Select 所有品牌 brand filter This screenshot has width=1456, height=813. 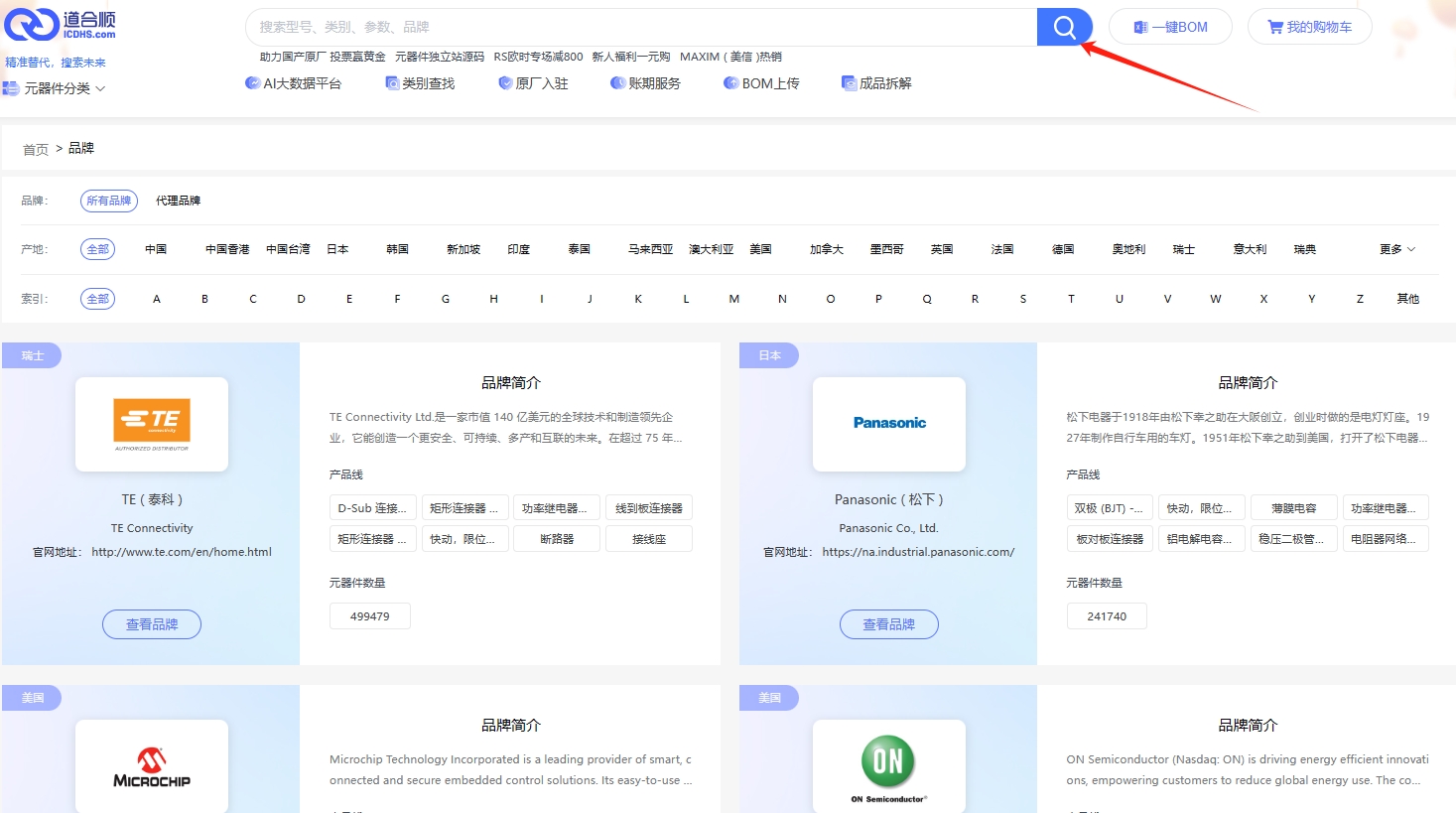tap(109, 201)
